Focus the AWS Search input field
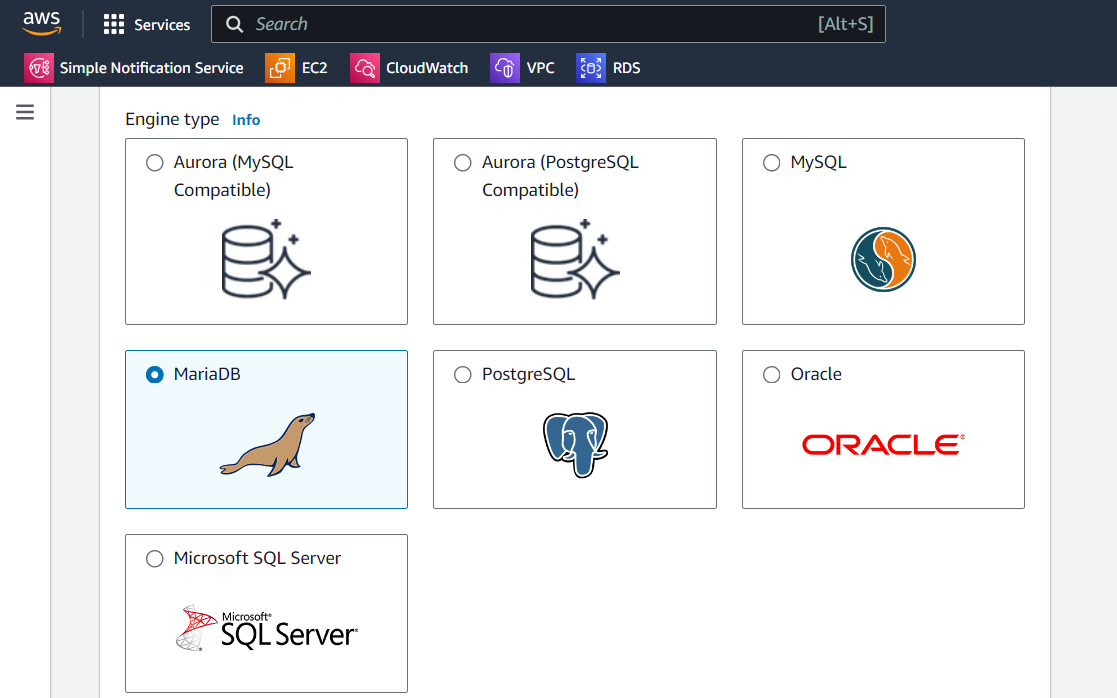 (548, 24)
